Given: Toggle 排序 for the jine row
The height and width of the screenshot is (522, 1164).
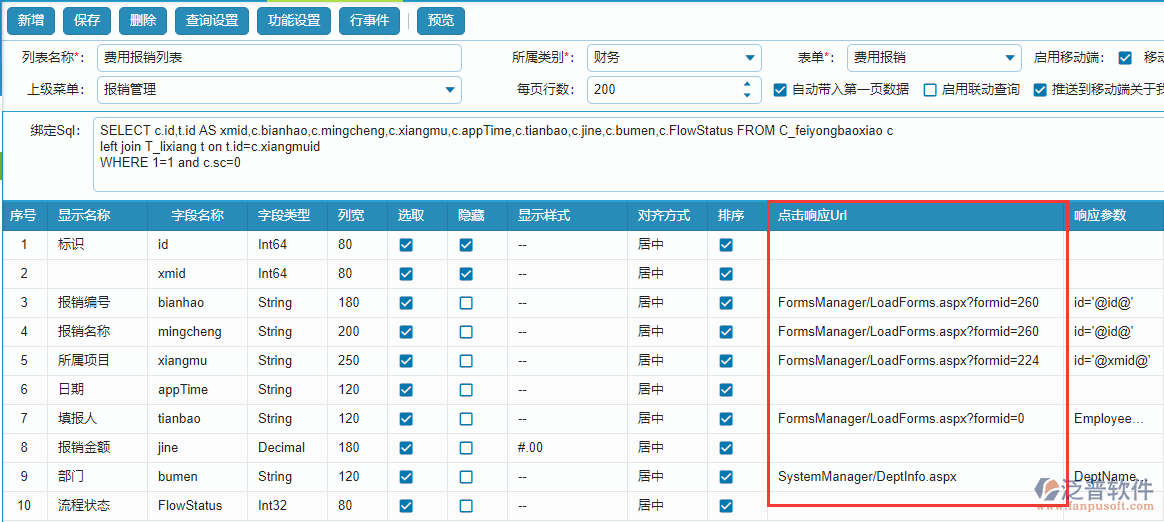Looking at the screenshot, I should tap(726, 447).
